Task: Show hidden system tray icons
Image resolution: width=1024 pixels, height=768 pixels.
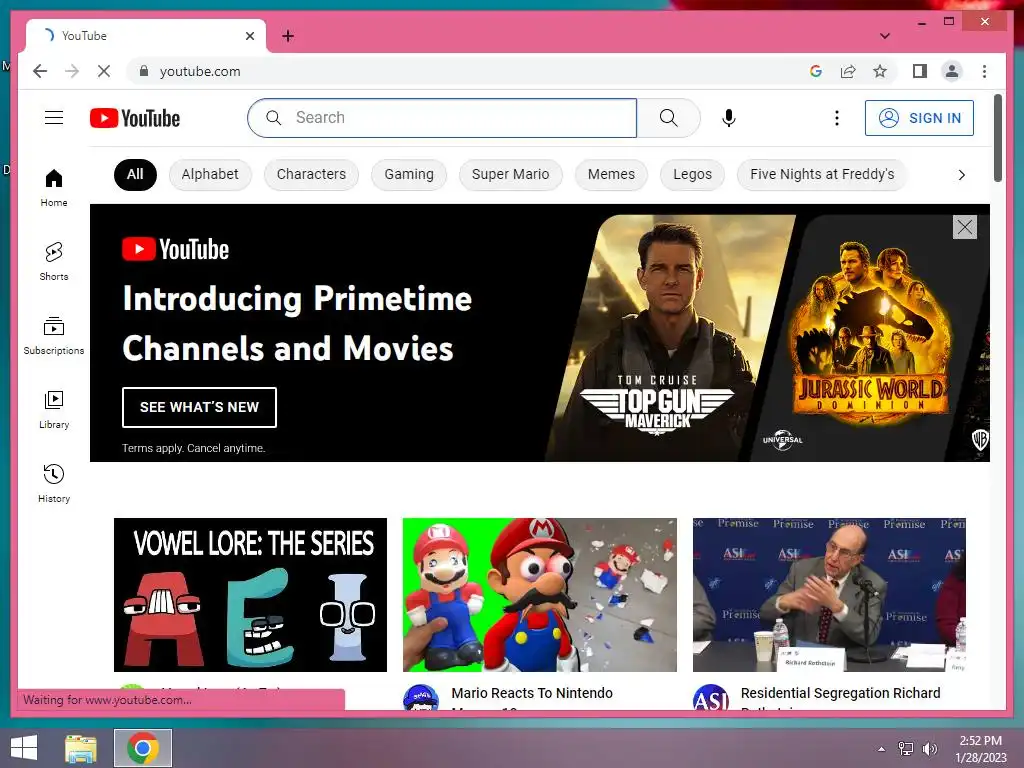Action: point(882,748)
